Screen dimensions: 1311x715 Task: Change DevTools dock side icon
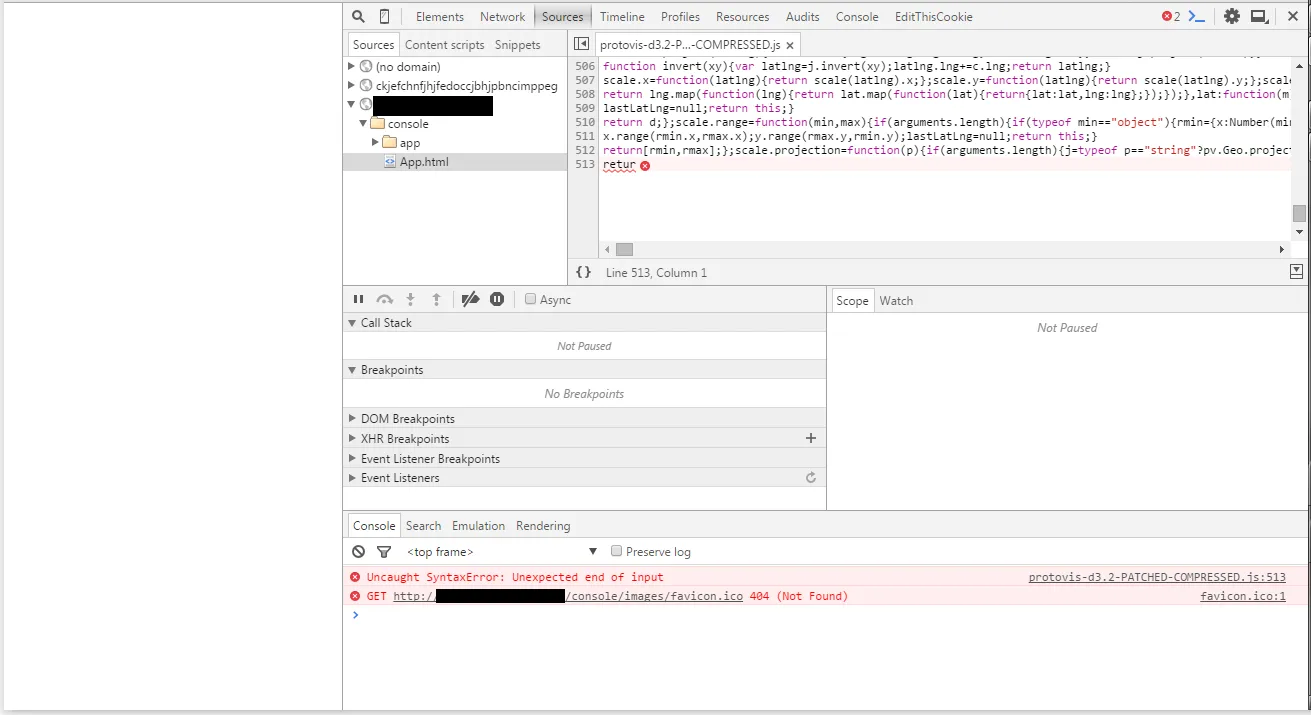click(1260, 16)
